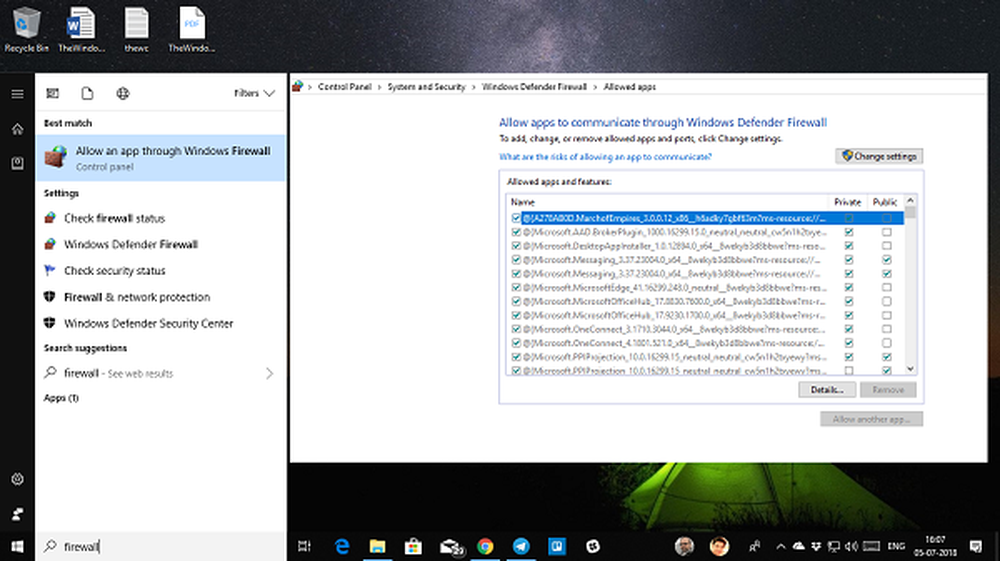Image resolution: width=1000 pixels, height=561 pixels.
Task: Click the Home icon in search sidebar
Action: (x=17, y=129)
